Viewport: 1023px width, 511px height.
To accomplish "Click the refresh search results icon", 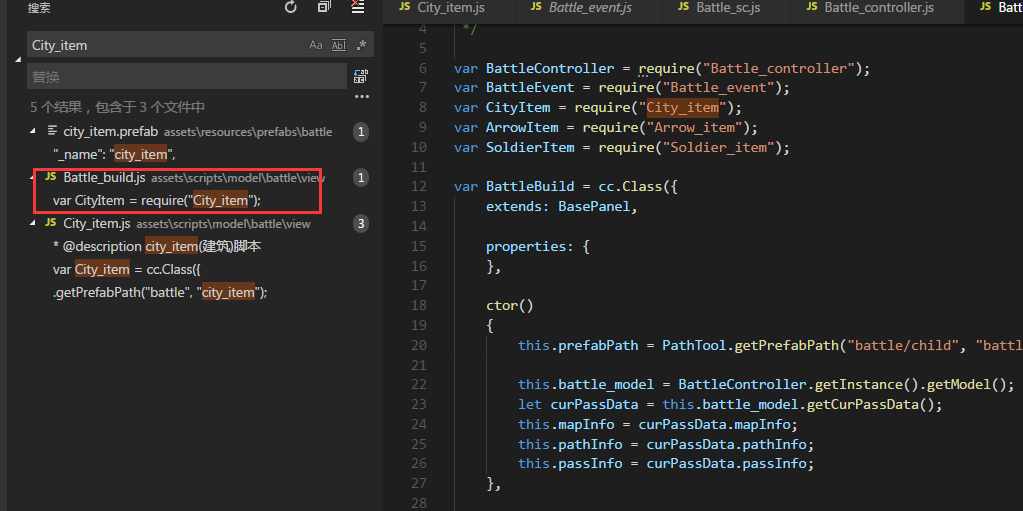I will click(291, 7).
